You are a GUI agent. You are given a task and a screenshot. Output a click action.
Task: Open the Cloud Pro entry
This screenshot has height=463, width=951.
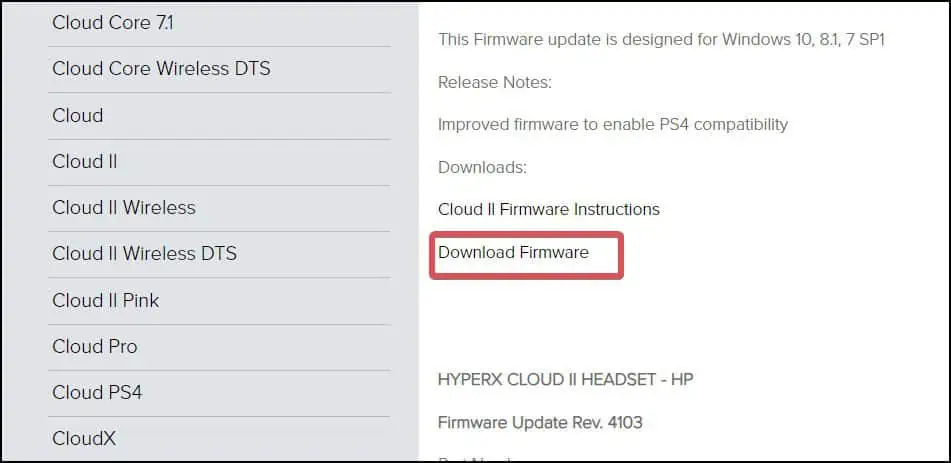(95, 346)
